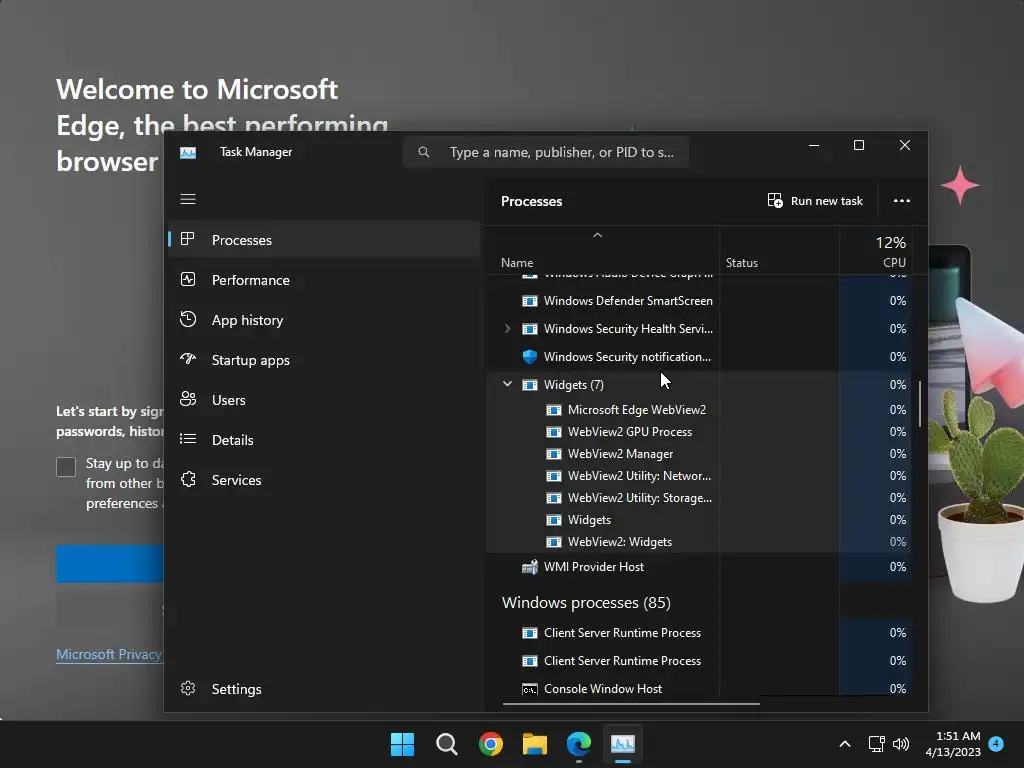Image resolution: width=1024 pixels, height=768 pixels.
Task: Click Windows processes (85) group header
Action: click(586, 603)
